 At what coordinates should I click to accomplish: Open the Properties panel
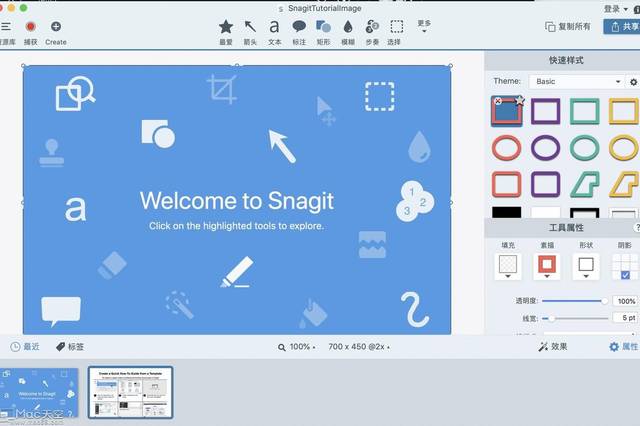(x=623, y=347)
